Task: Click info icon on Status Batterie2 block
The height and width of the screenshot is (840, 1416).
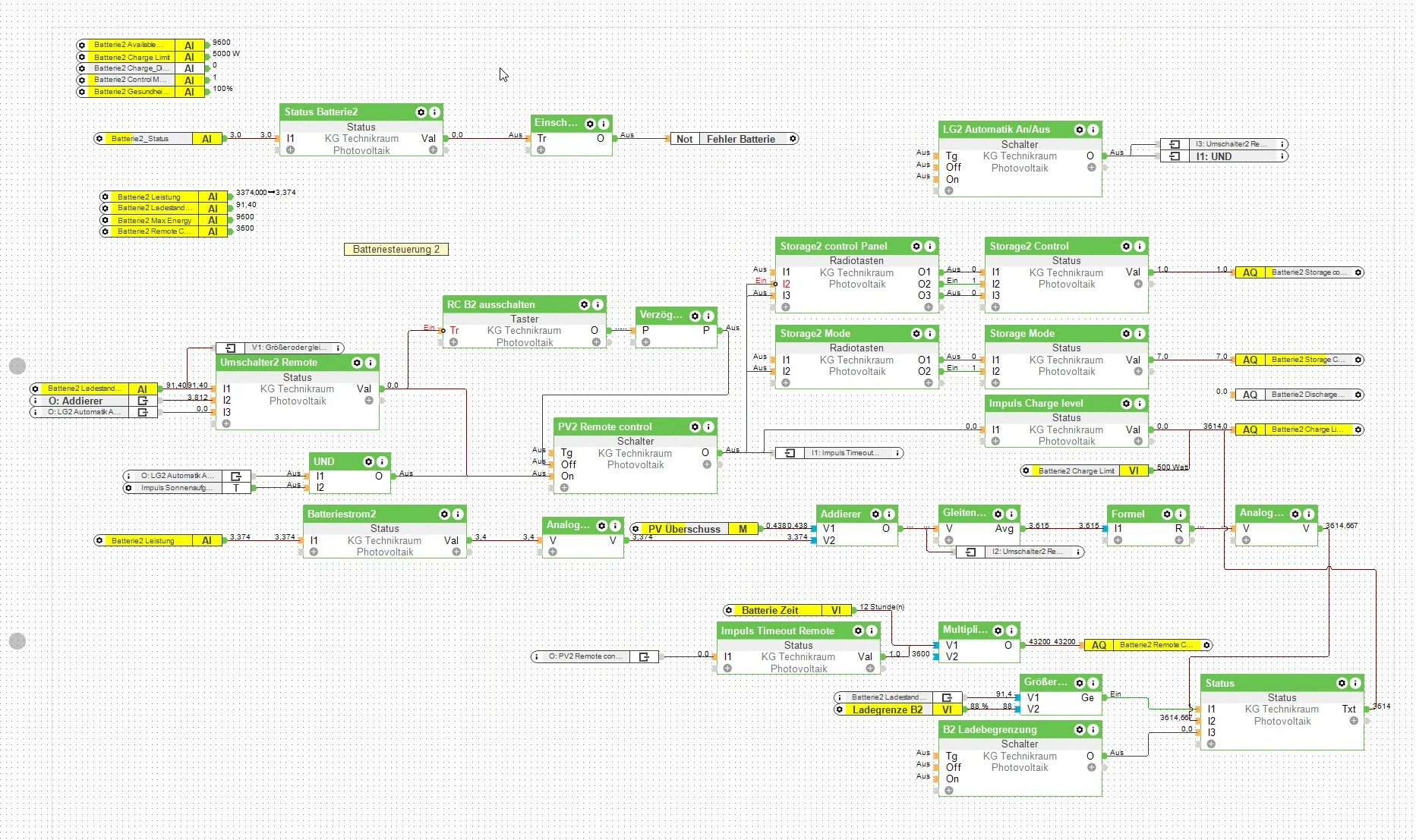Action: tap(434, 112)
